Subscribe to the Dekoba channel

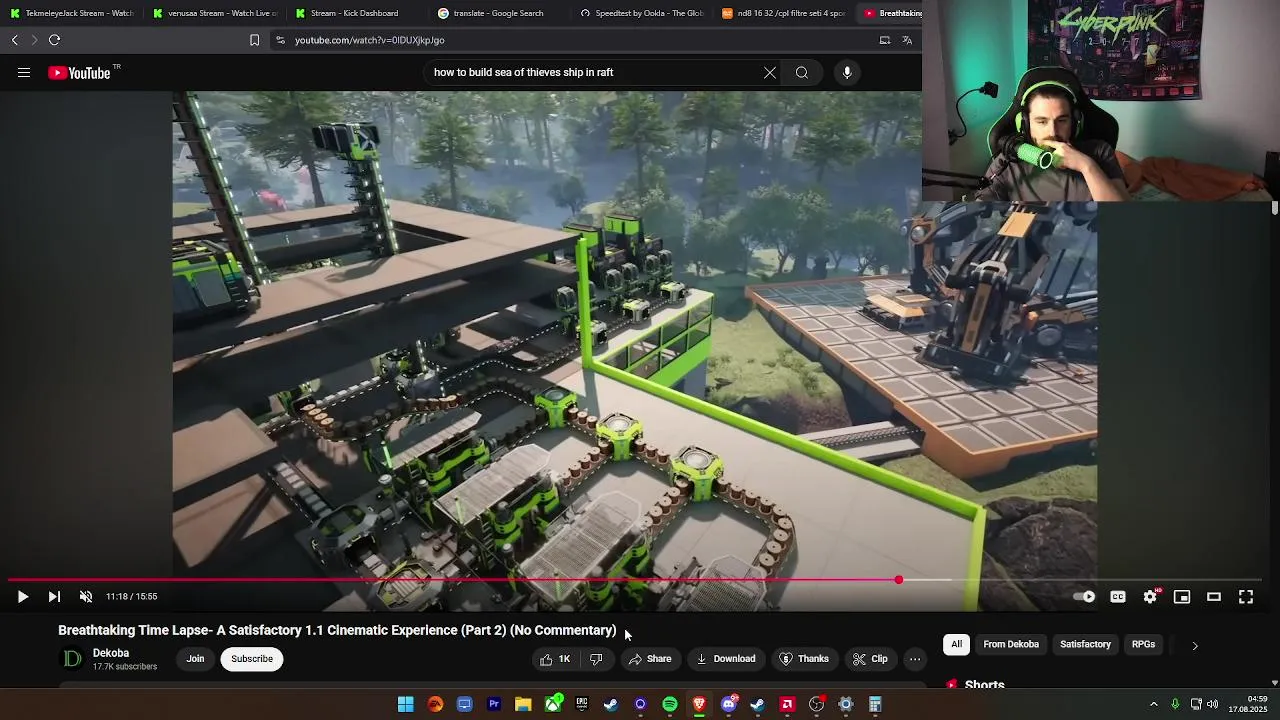coord(252,659)
